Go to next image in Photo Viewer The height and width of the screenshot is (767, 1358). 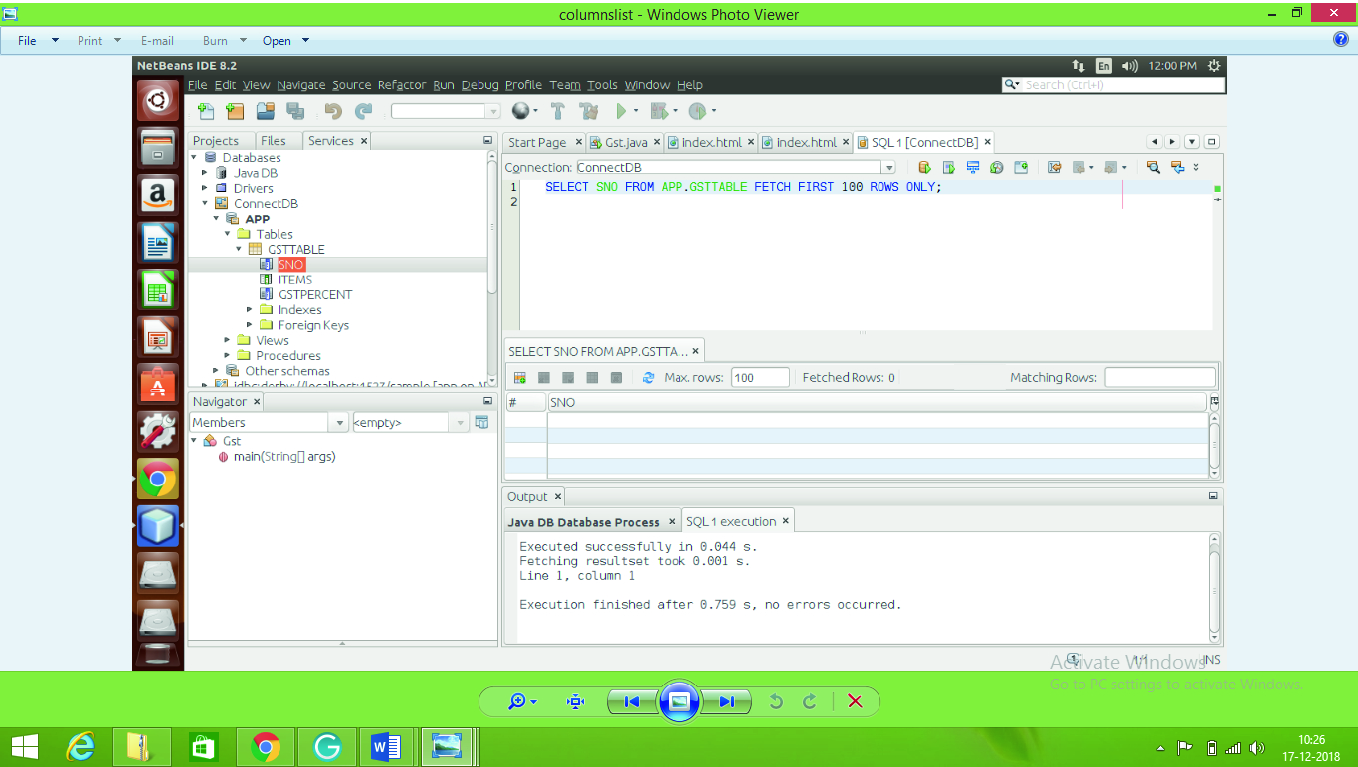pyautogui.click(x=726, y=701)
